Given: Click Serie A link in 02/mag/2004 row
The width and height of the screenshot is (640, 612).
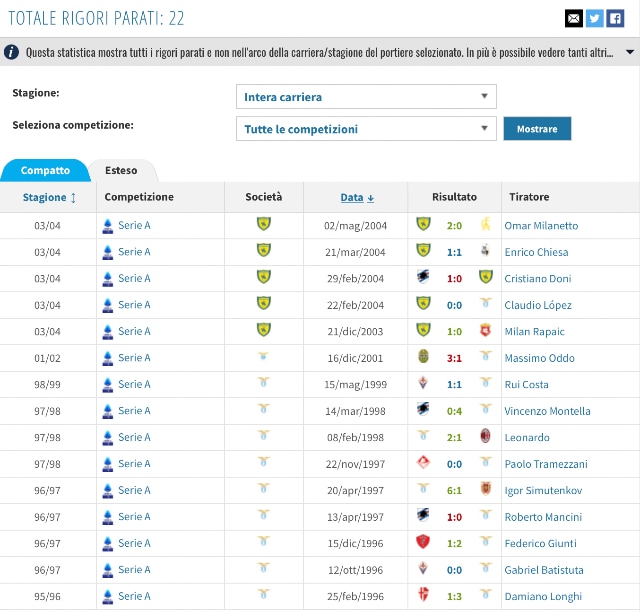Looking at the screenshot, I should [134, 225].
